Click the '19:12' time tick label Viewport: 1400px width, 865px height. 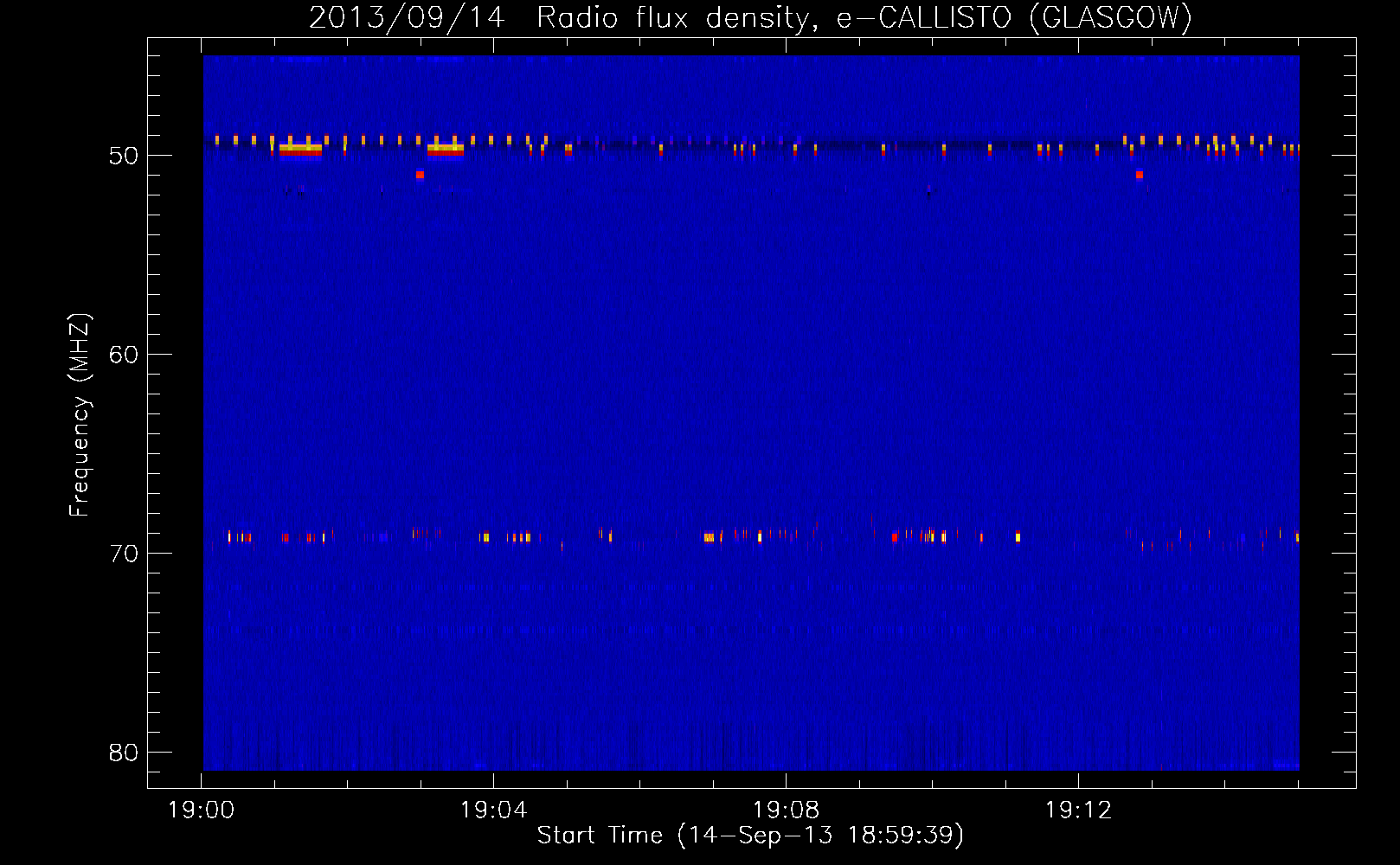tap(1078, 811)
